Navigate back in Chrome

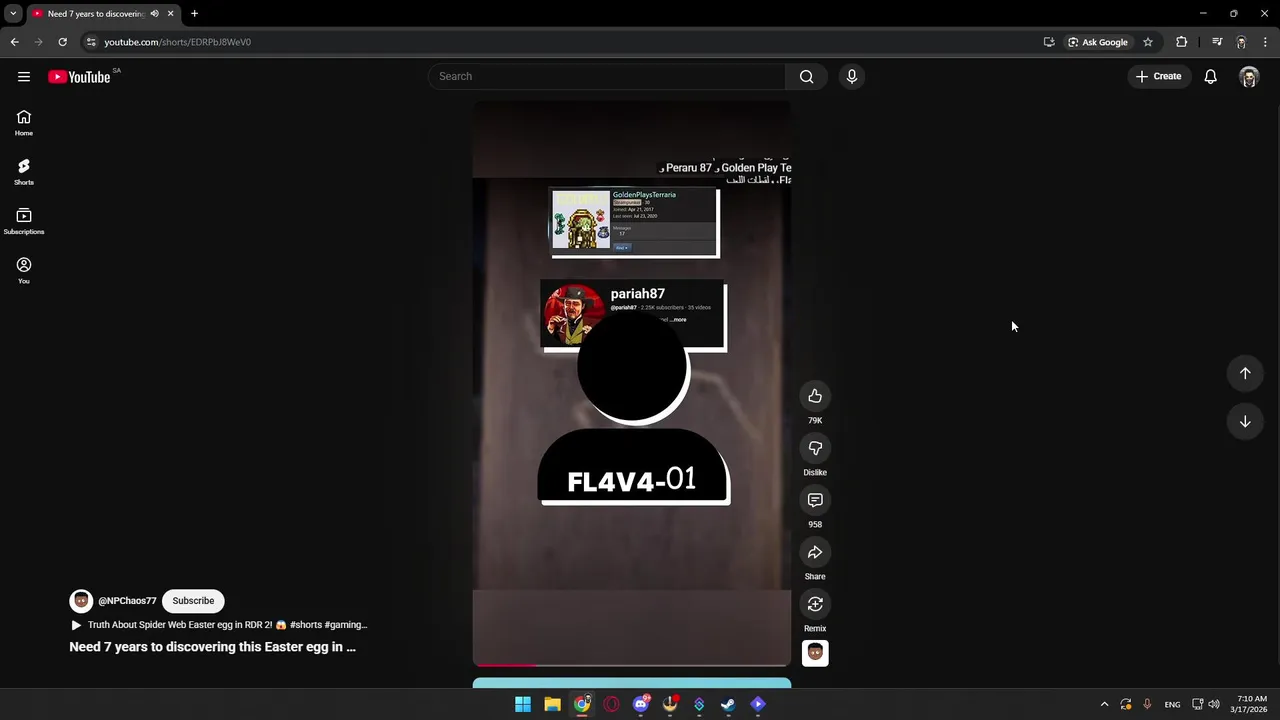pyautogui.click(x=15, y=42)
